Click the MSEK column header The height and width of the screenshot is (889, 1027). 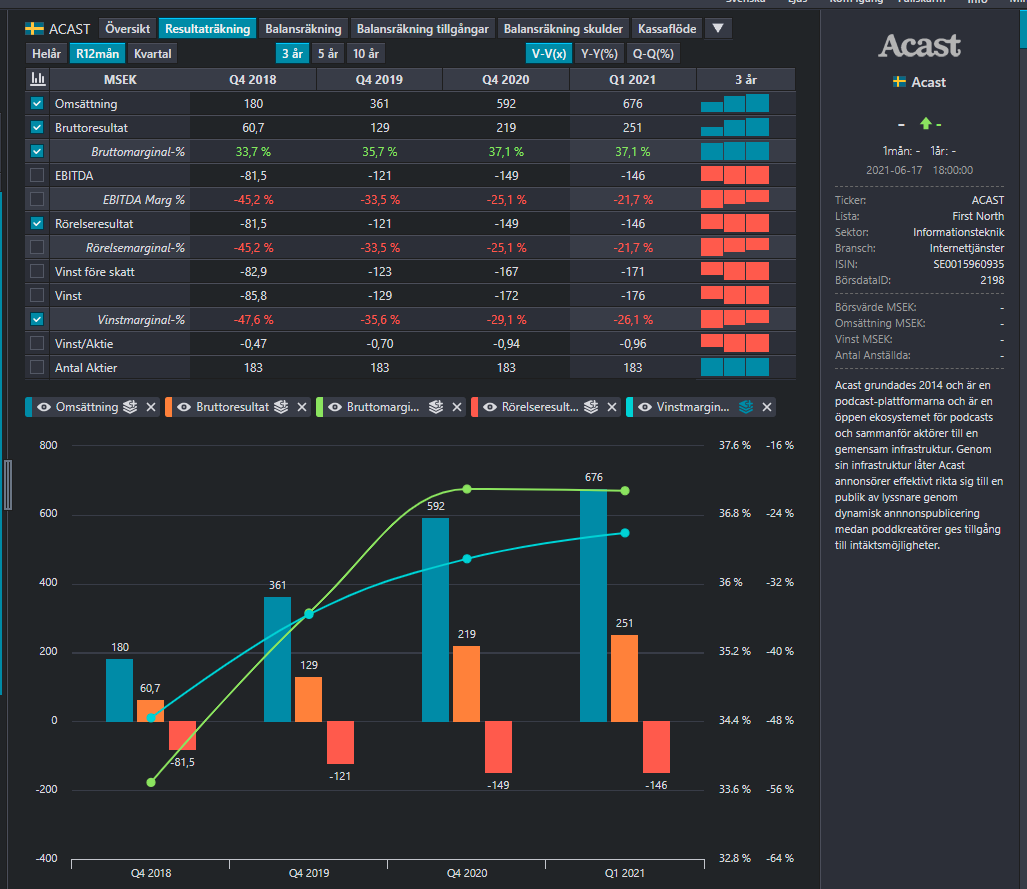[x=120, y=79]
